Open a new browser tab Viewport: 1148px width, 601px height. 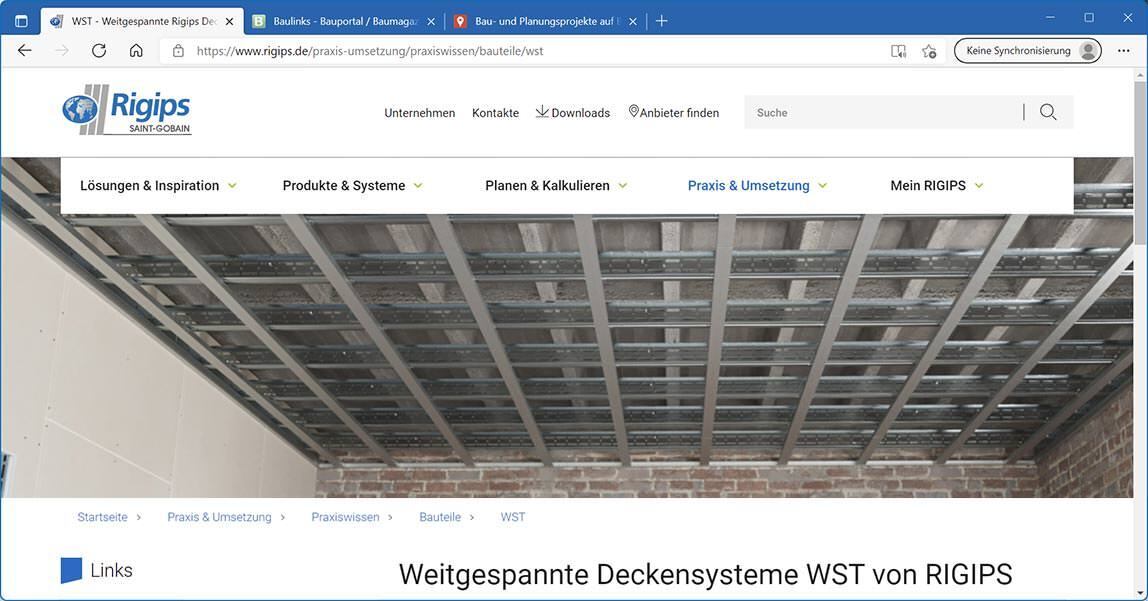pos(661,21)
